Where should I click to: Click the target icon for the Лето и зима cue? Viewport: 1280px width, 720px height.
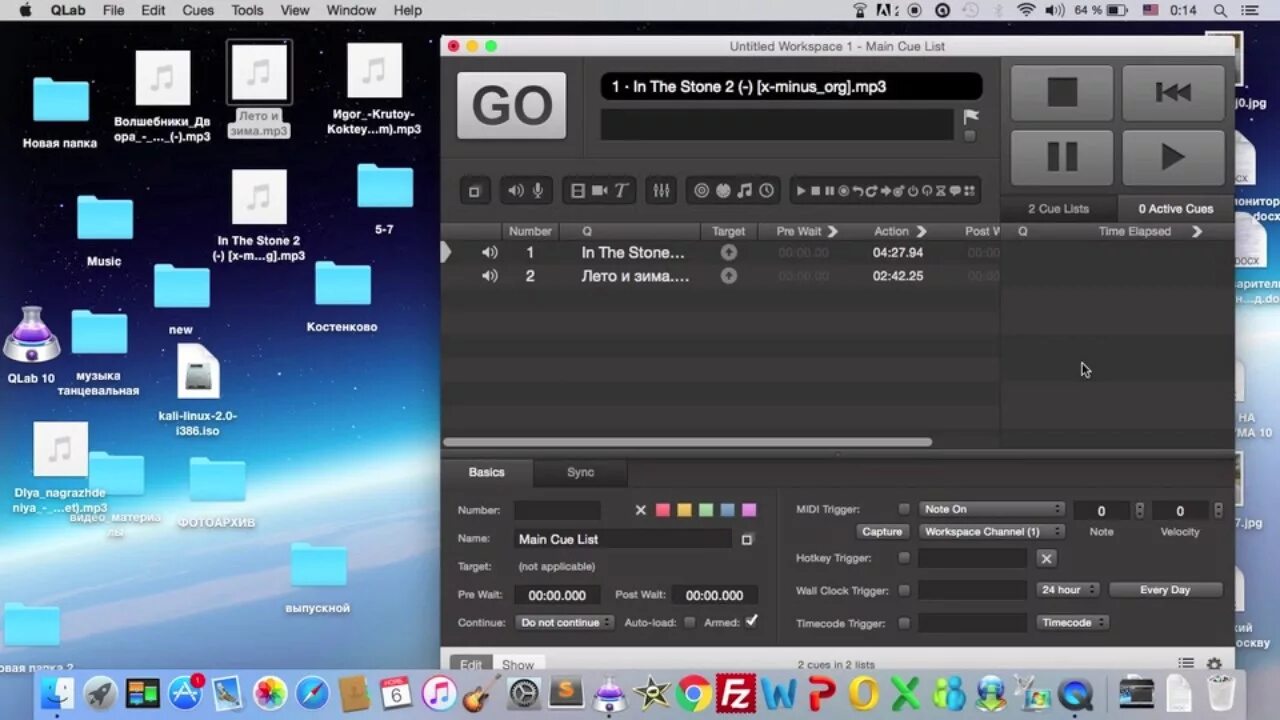(729, 276)
